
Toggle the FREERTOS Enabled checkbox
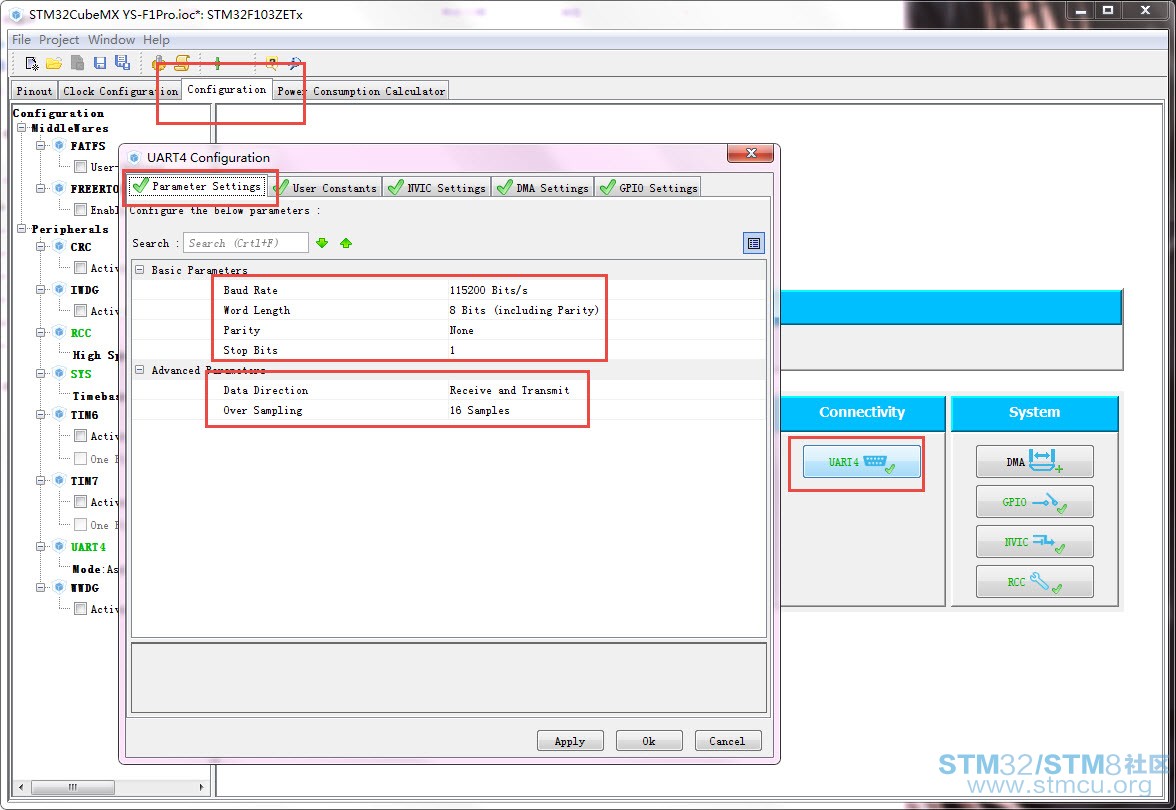point(80,210)
